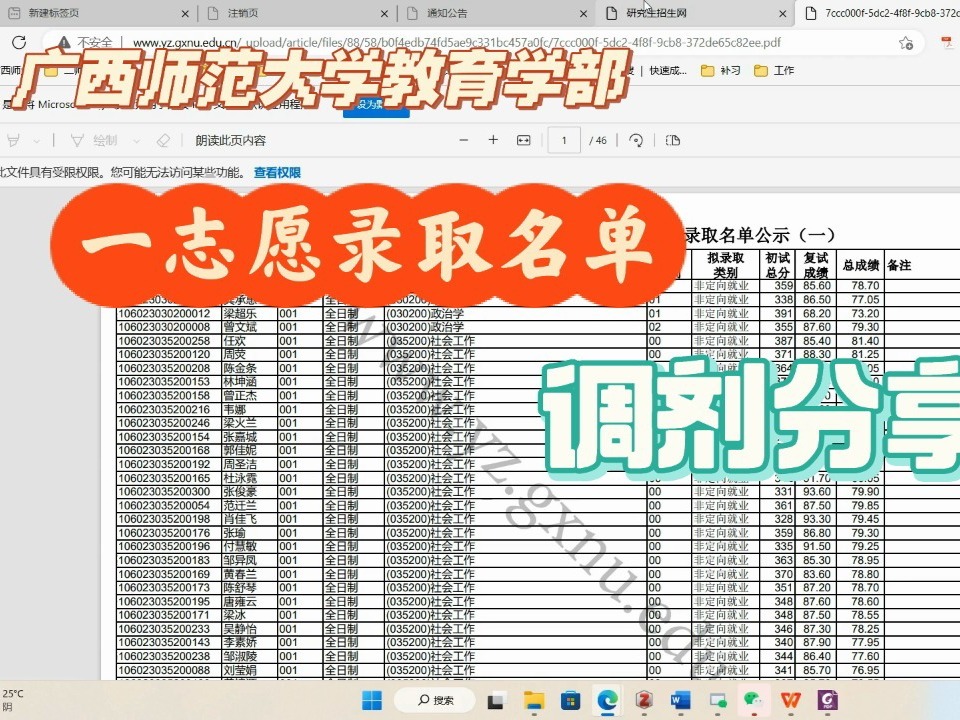Viewport: 960px width, 720px height.
Task: Click the 备注 column header
Action: click(x=899, y=265)
